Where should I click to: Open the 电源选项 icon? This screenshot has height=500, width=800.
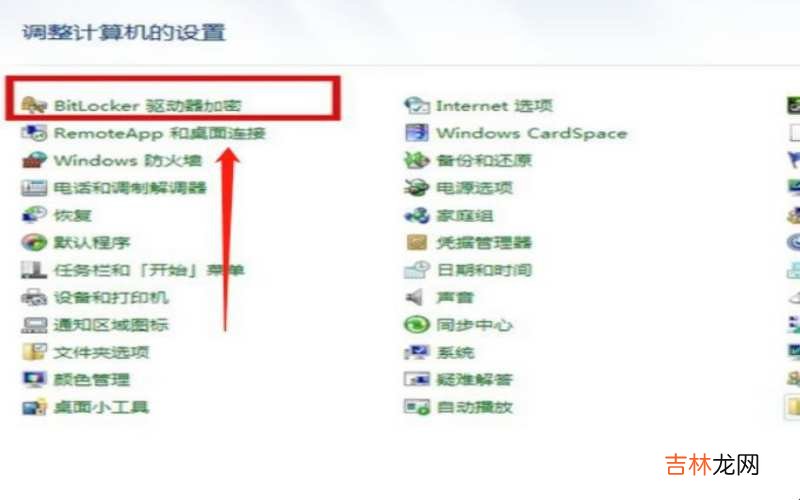pos(417,188)
